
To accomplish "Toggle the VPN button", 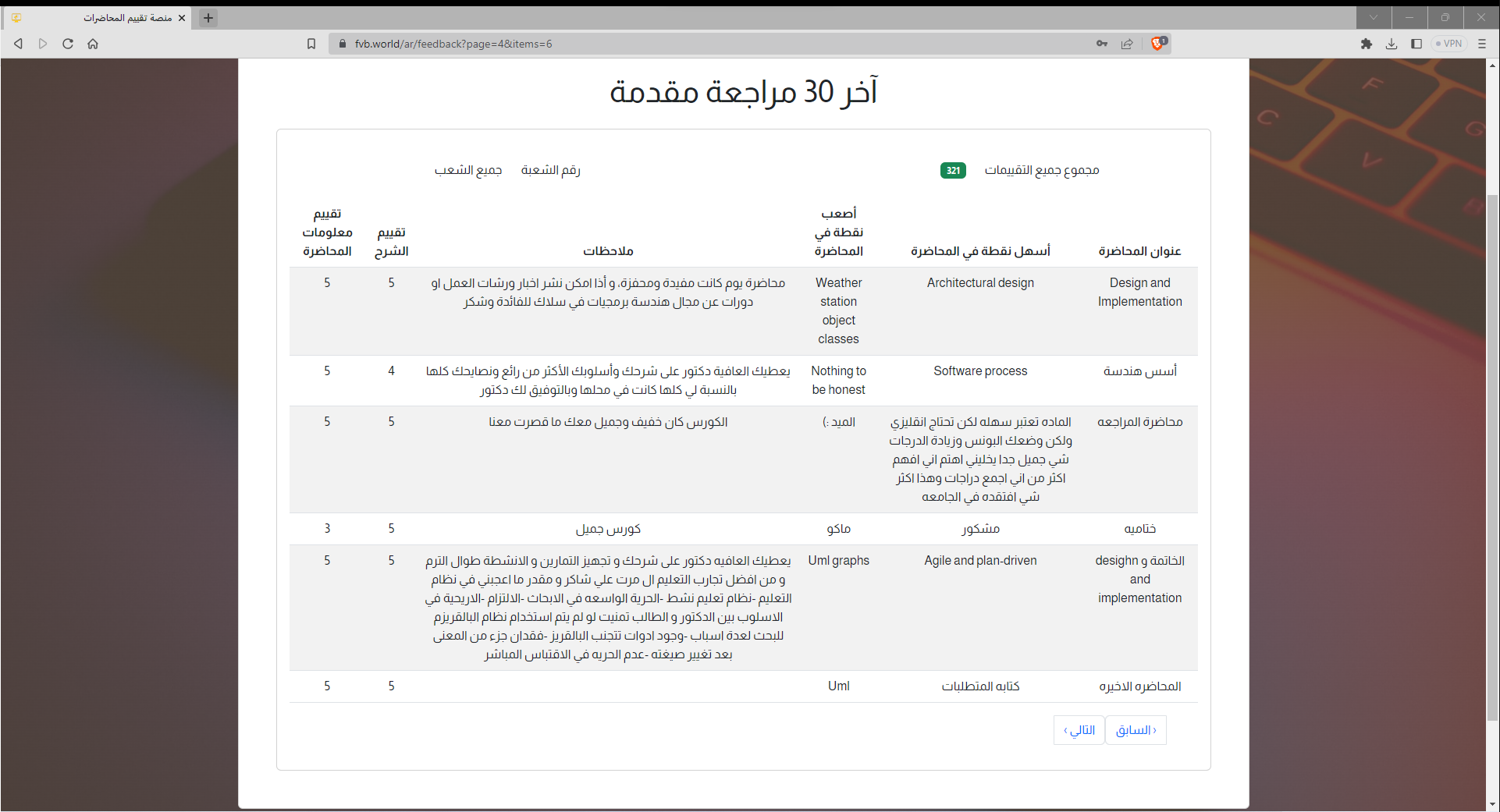I will (1449, 44).
